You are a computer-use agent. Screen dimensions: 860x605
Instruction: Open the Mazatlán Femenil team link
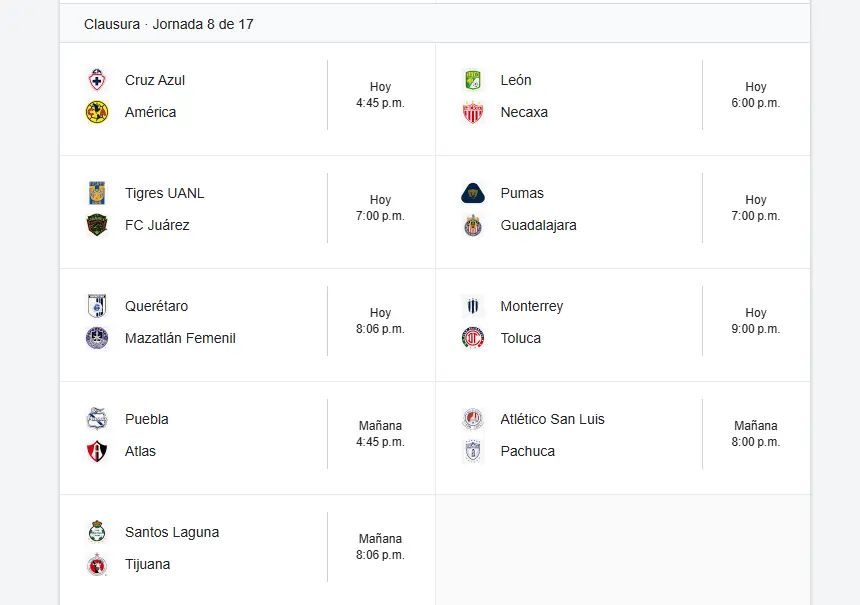(x=180, y=338)
